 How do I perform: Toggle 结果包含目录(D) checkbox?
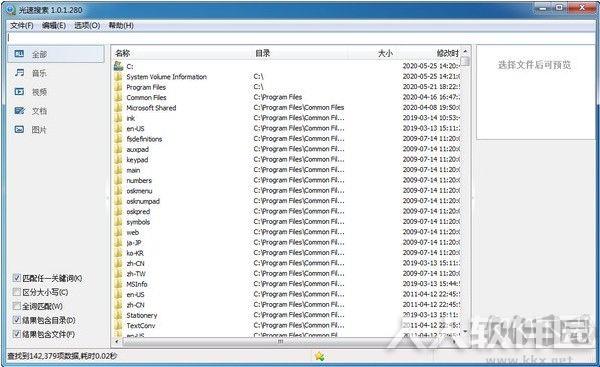(x=16, y=320)
